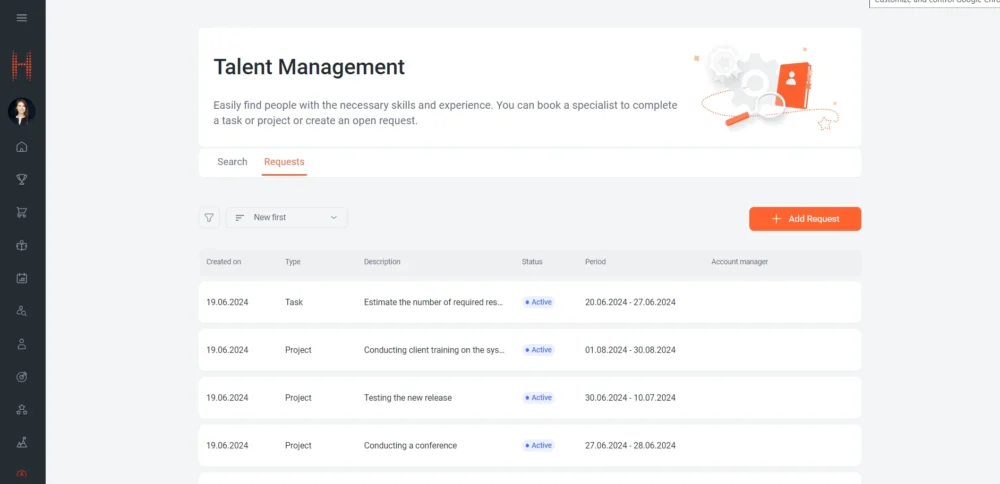This screenshot has height=484, width=1000.
Task: Open the Testing the new release request
Action: pos(408,398)
